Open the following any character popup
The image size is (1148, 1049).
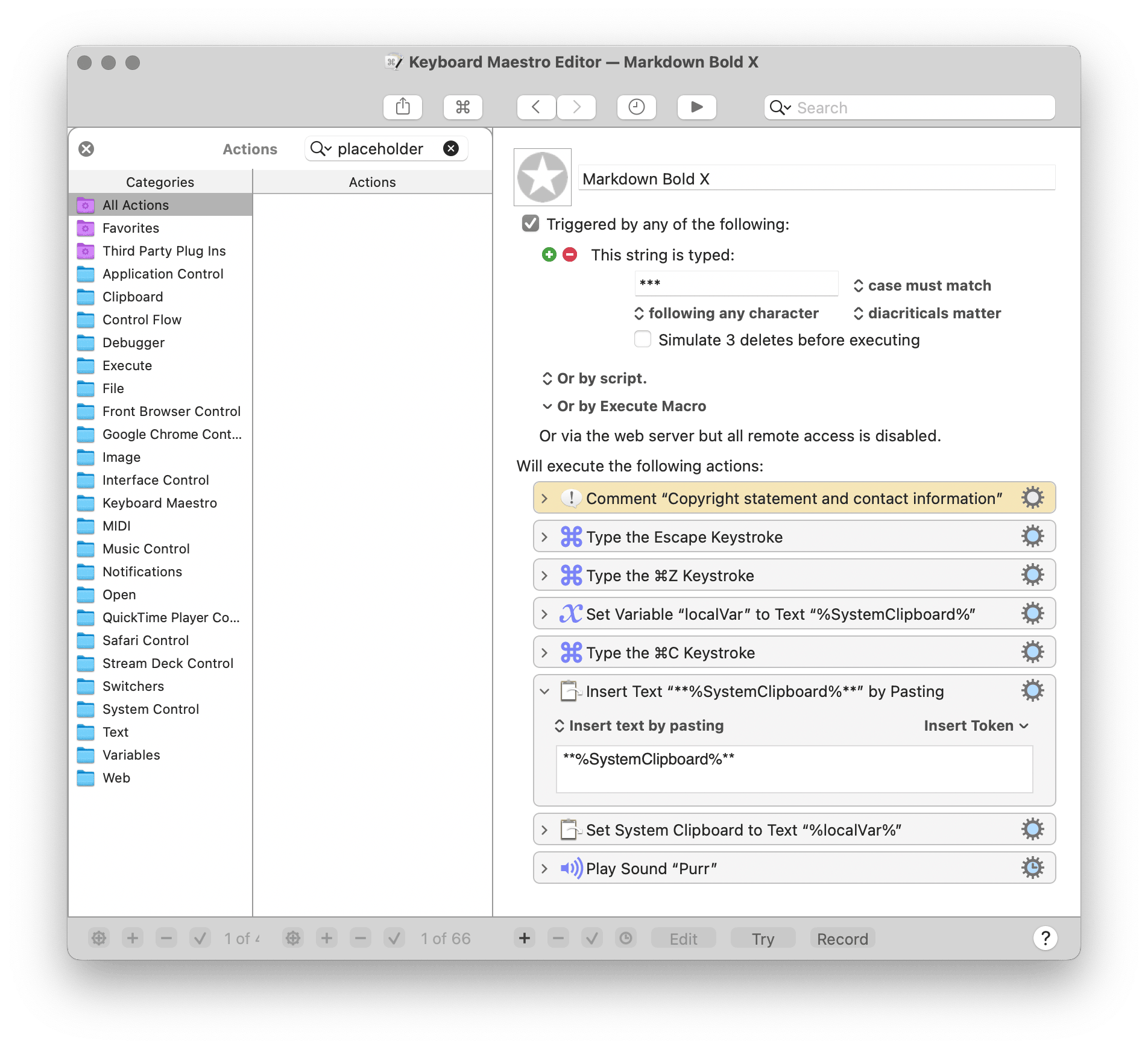pyautogui.click(x=727, y=313)
